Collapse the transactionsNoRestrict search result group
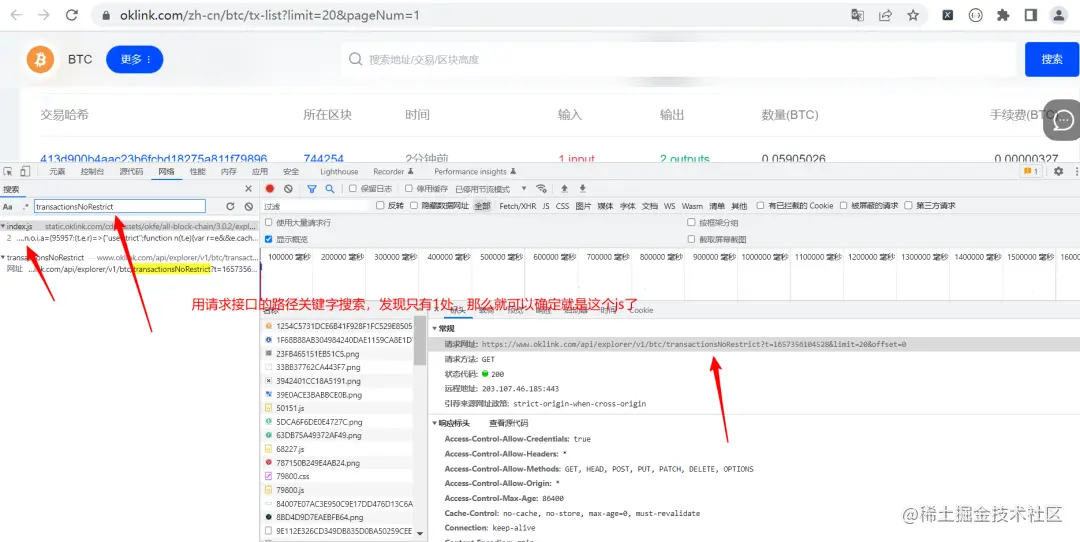1080x542 pixels. (x=3, y=258)
